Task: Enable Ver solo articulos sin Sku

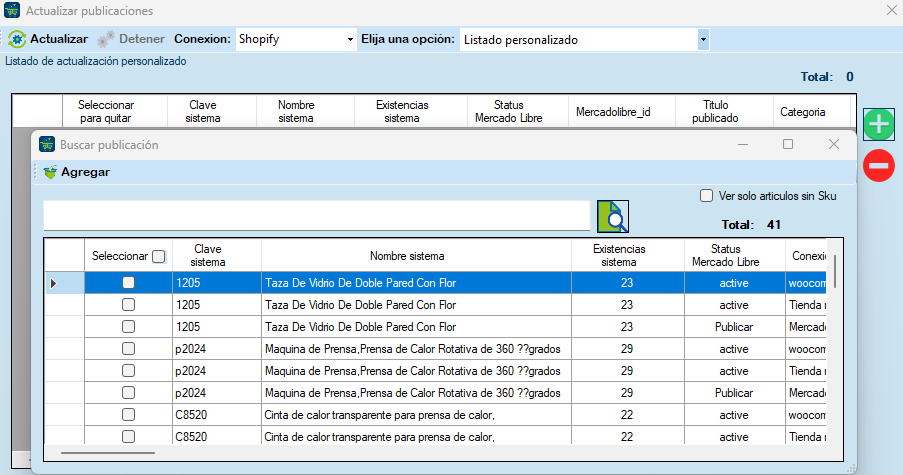Action: pos(706,196)
